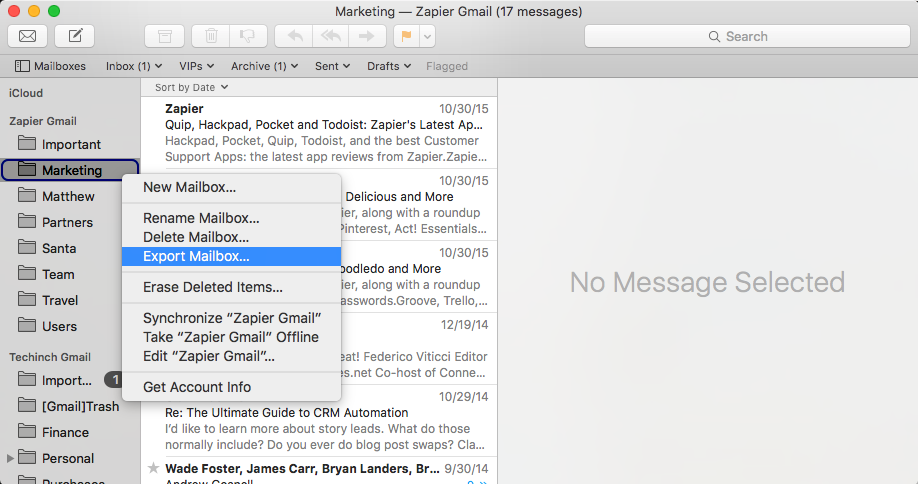Select the Marketing mailbox folder

(70, 170)
